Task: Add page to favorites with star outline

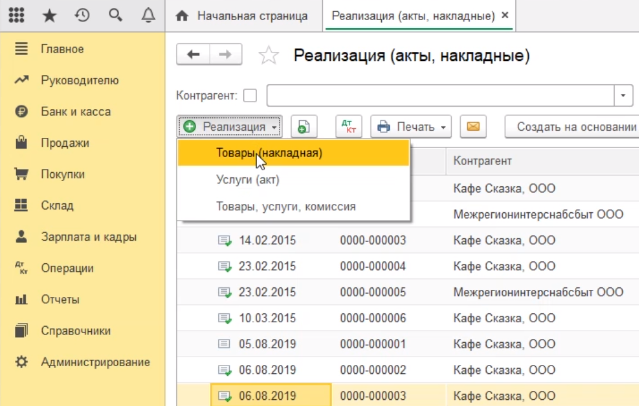Action: coord(268,55)
